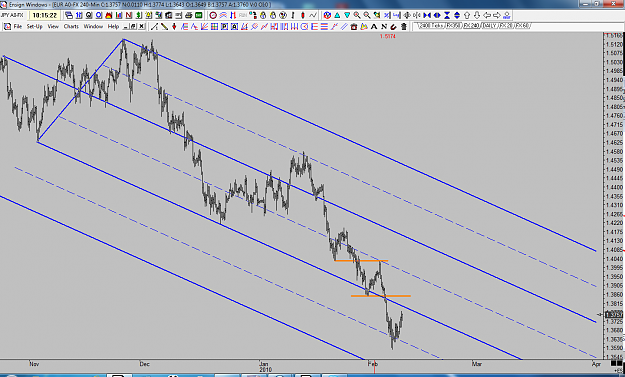The width and height of the screenshot is (625, 377).
Task: Switch to the DAILY chart tab
Action: [489, 26]
